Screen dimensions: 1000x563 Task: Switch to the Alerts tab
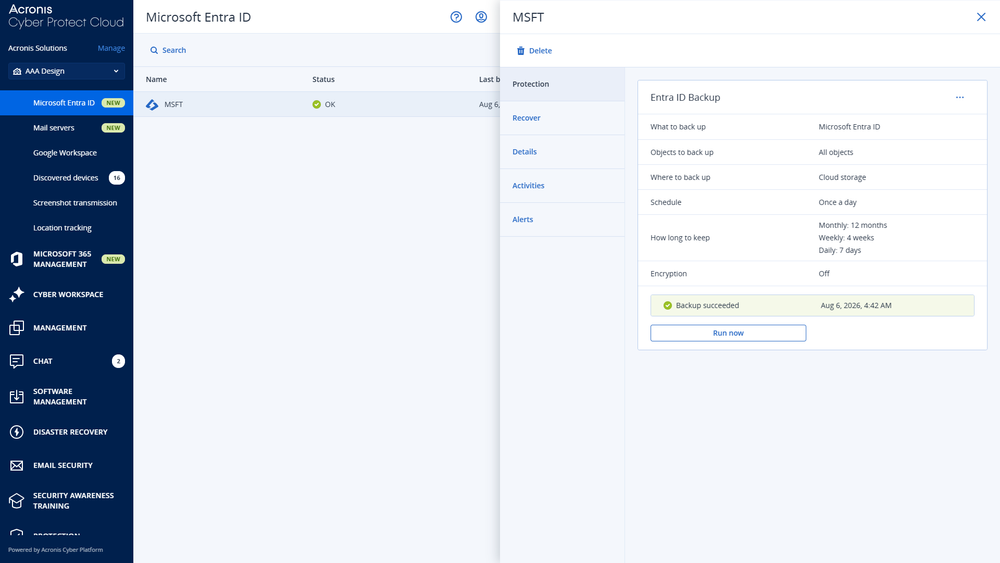562,219
